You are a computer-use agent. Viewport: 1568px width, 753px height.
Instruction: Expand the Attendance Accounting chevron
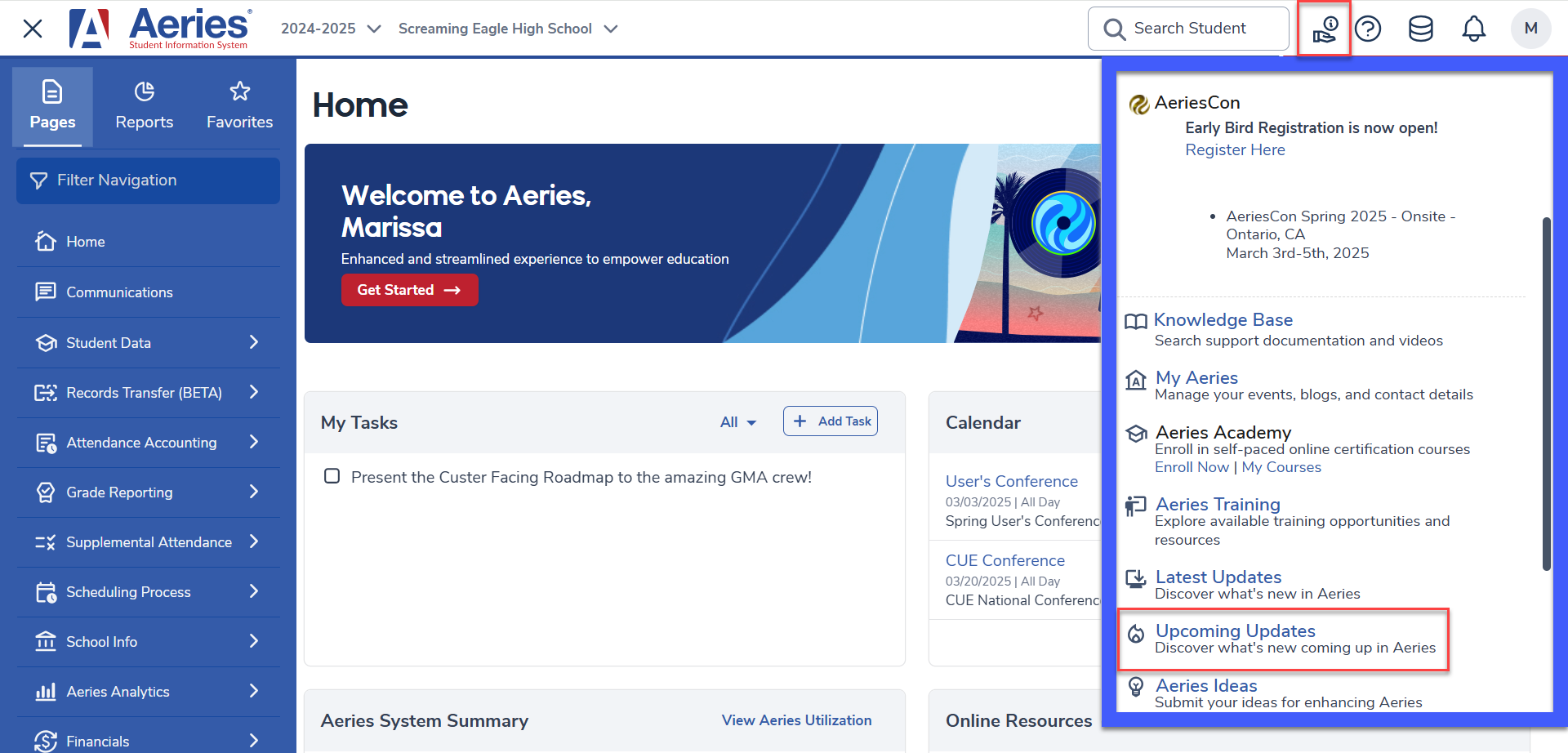click(254, 442)
